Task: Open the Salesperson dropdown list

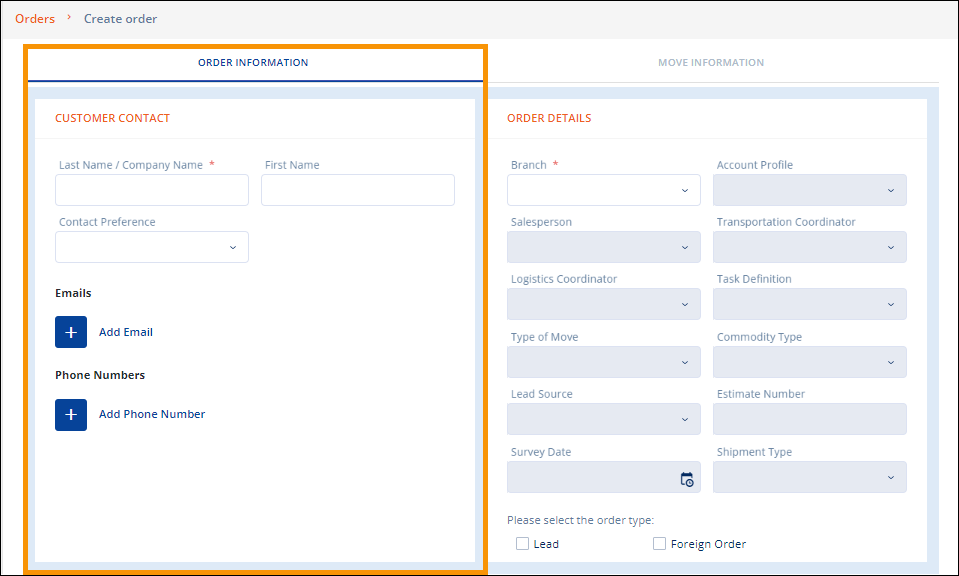Action: [603, 247]
